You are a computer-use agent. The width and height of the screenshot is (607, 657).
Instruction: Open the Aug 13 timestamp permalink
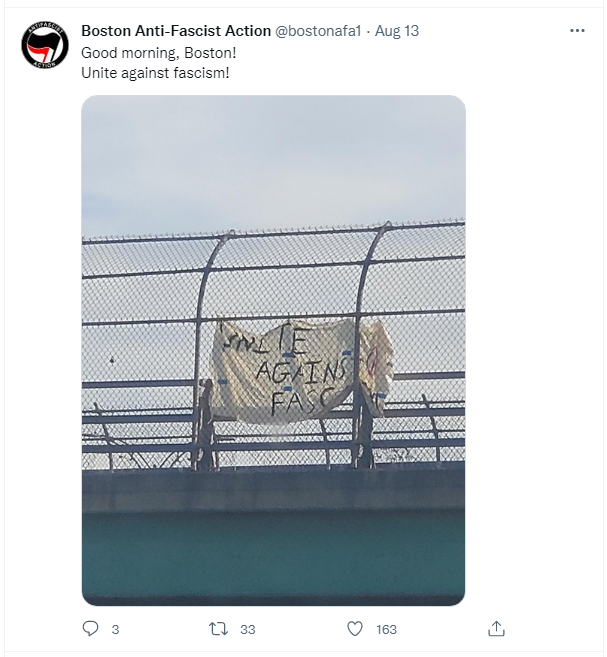(x=397, y=31)
